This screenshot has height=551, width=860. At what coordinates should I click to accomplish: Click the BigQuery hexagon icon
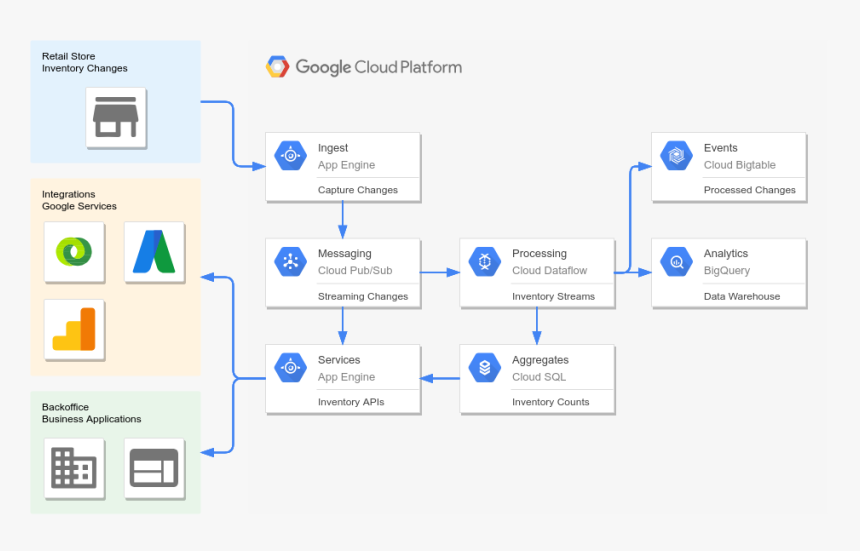(676, 262)
